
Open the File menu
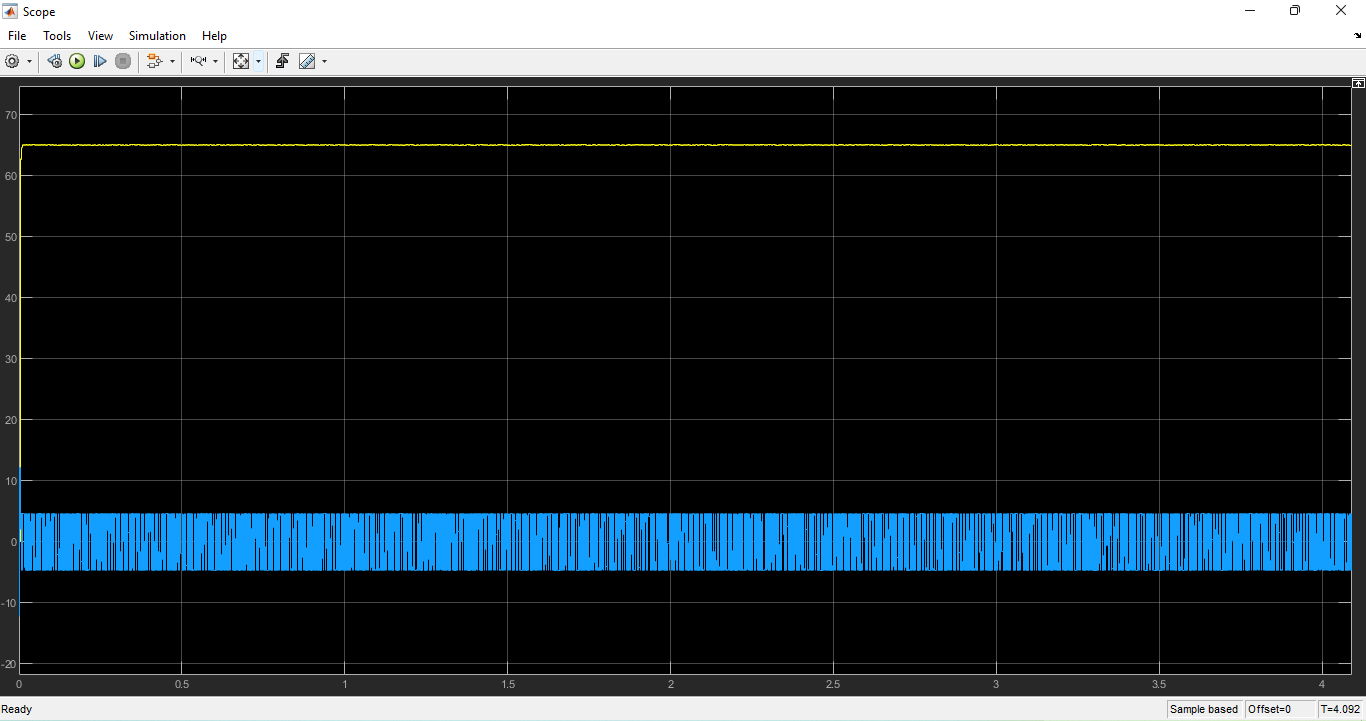pyautogui.click(x=17, y=36)
